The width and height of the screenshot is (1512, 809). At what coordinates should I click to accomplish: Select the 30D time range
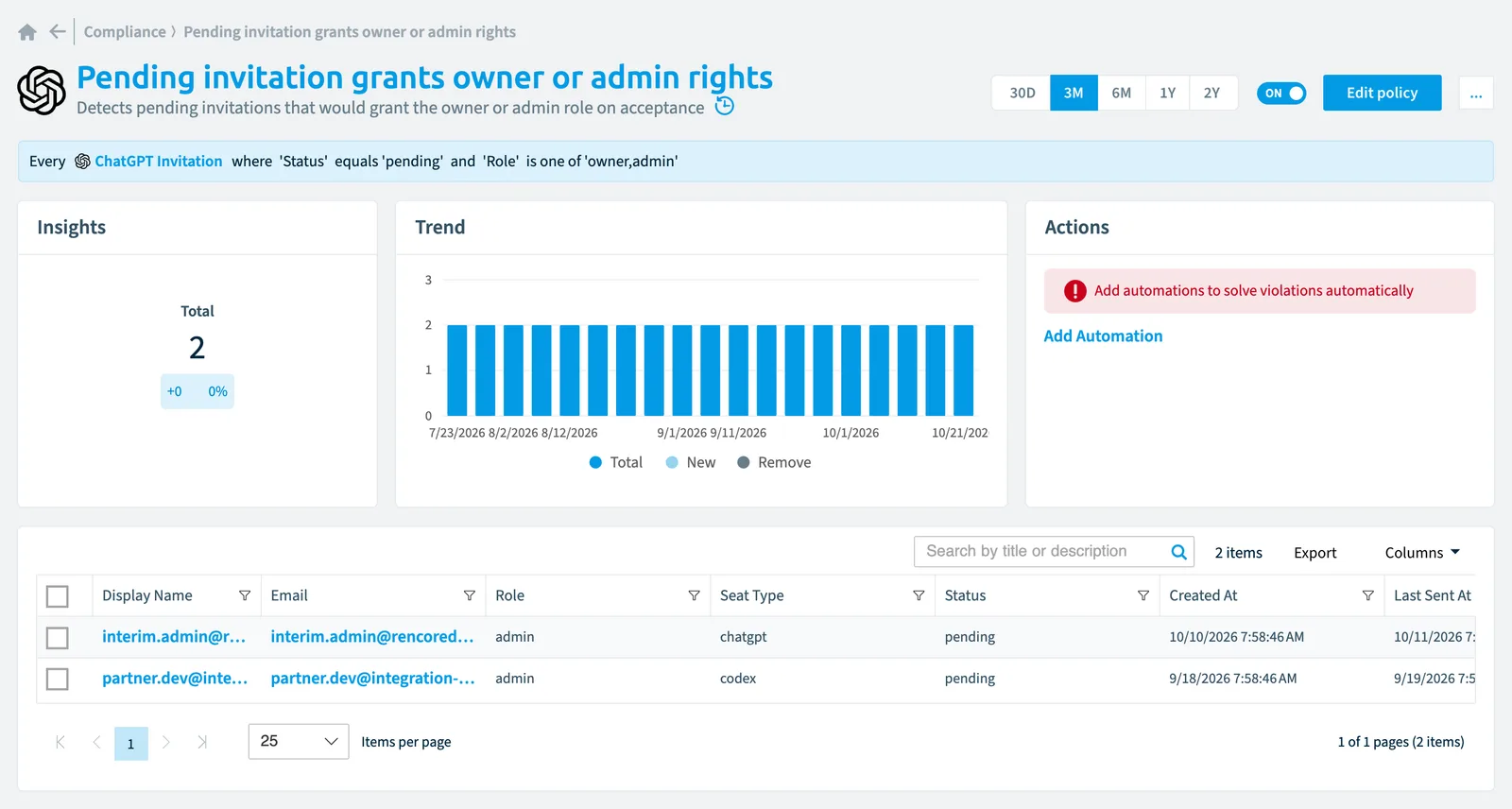[x=1022, y=93]
